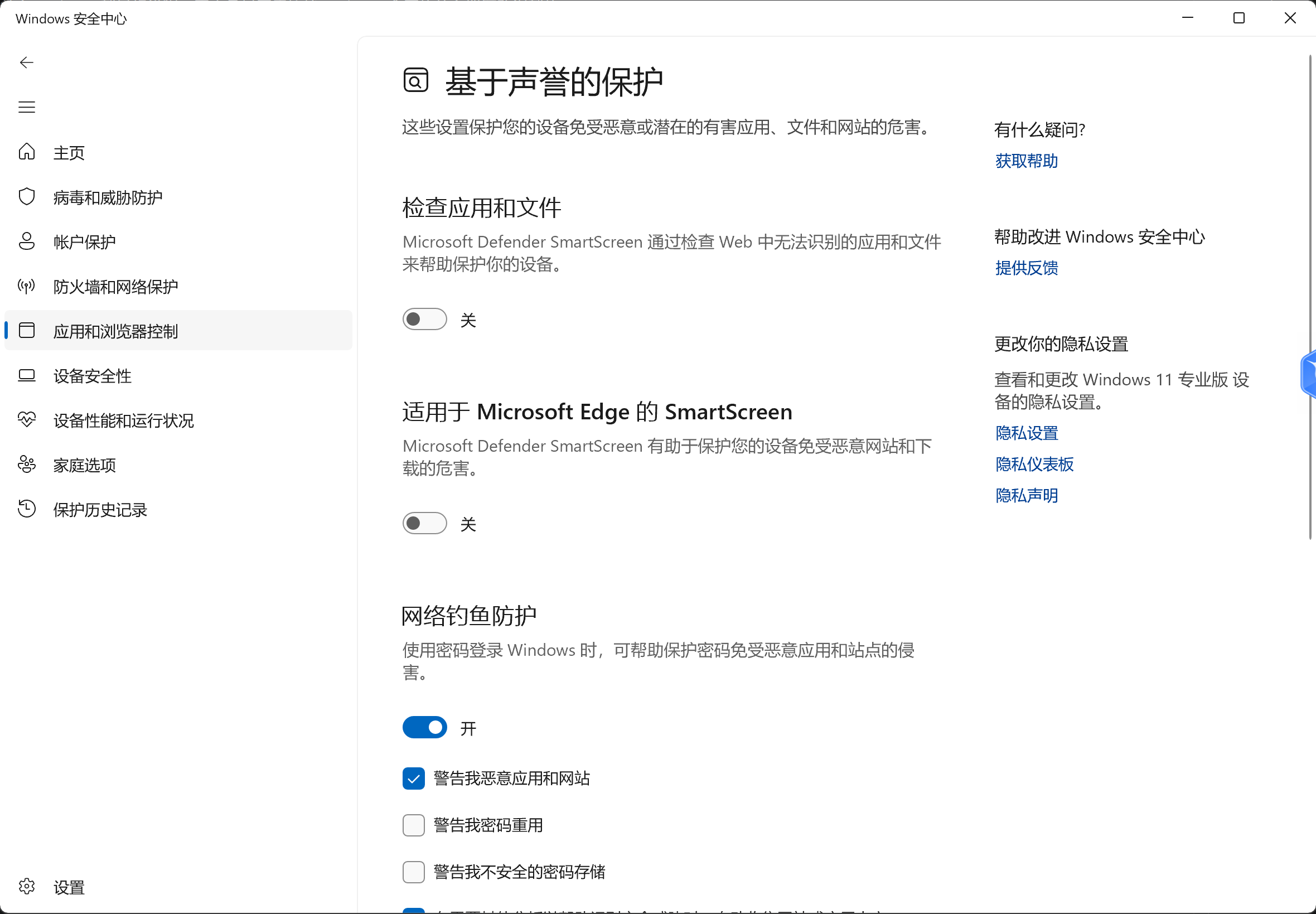Maximize the Windows 安全中心 window
The height and width of the screenshot is (914, 1316).
[x=1238, y=18]
